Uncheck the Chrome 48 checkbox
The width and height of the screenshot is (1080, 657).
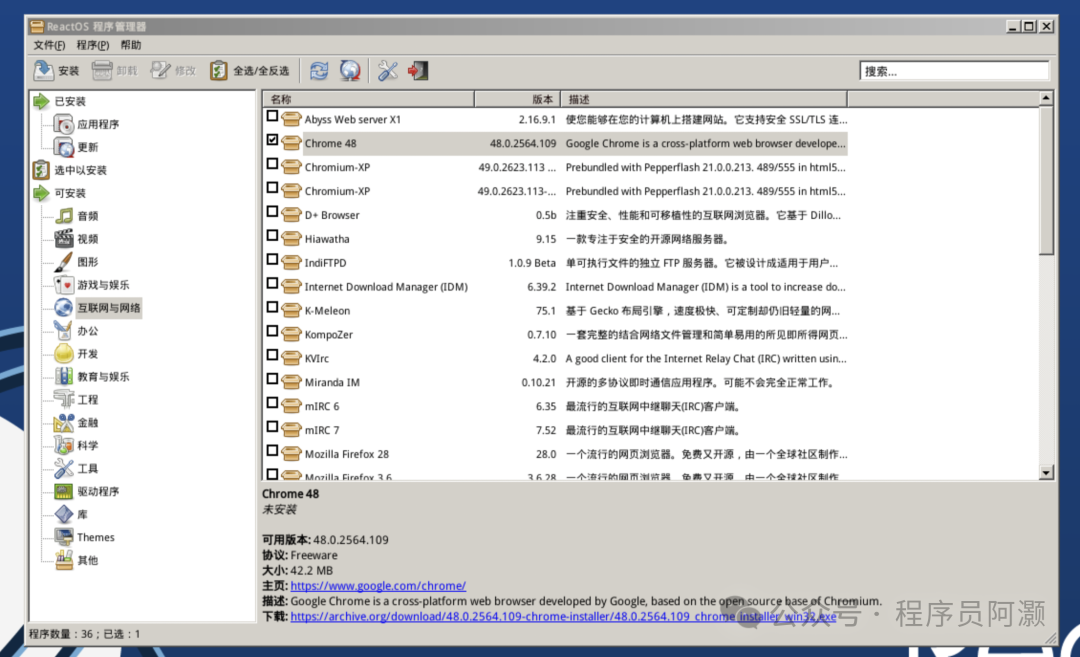click(273, 140)
